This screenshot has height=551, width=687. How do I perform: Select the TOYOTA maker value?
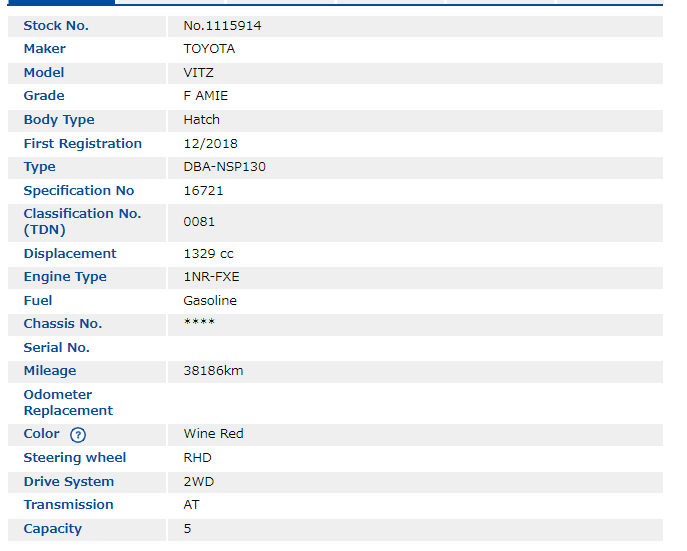point(209,49)
